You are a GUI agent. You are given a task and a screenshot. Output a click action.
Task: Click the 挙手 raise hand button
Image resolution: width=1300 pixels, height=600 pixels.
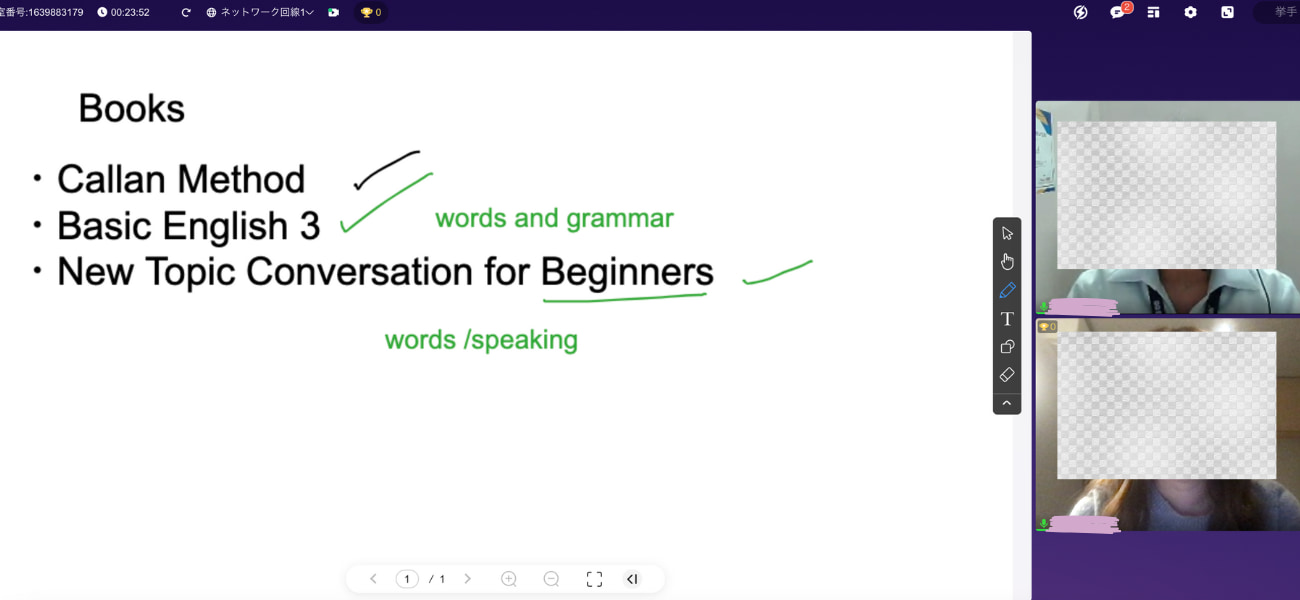click(x=1284, y=13)
